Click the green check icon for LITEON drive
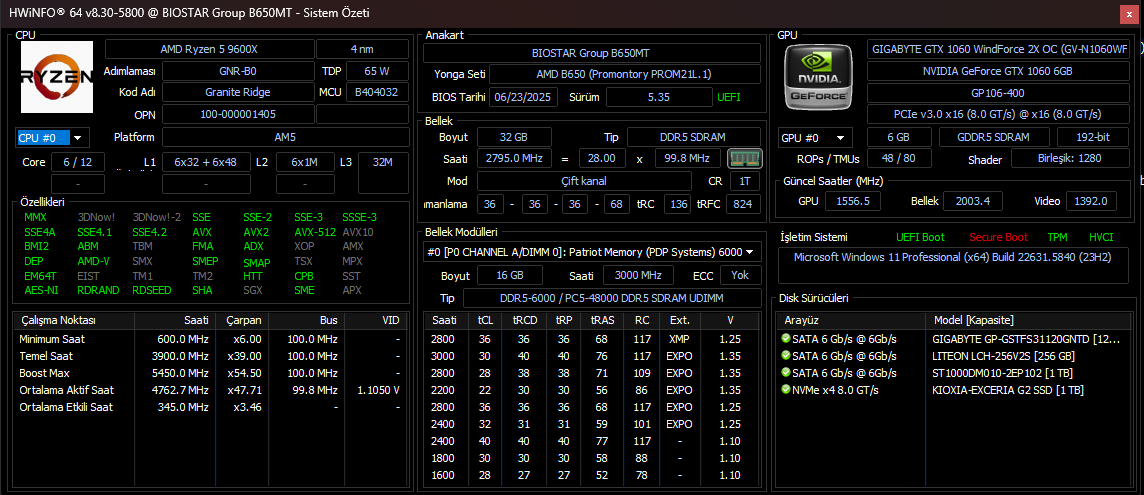Image resolution: width=1144 pixels, height=495 pixels. [785, 356]
